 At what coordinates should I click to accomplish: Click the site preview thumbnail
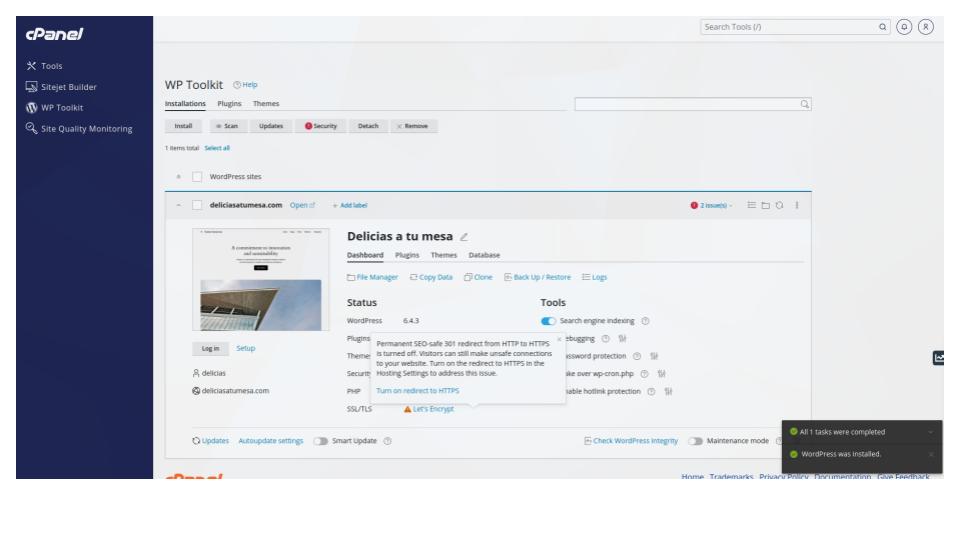(261, 280)
